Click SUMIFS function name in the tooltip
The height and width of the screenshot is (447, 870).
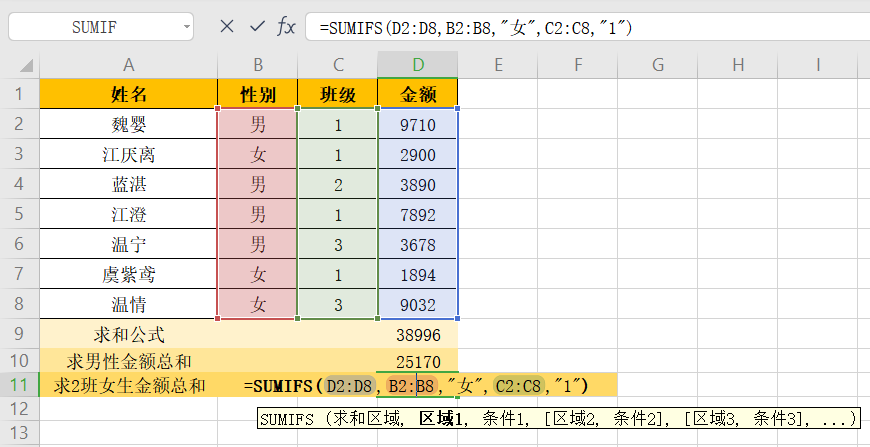(287, 419)
